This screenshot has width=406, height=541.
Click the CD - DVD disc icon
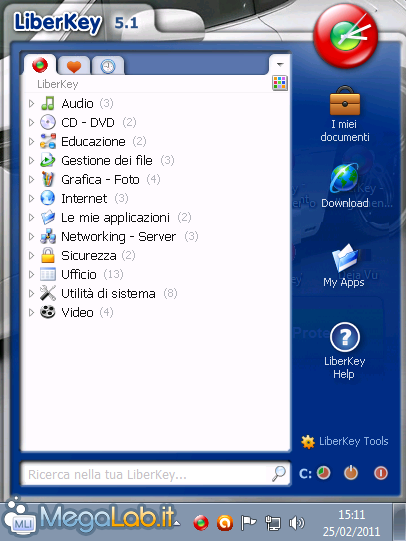point(48,122)
